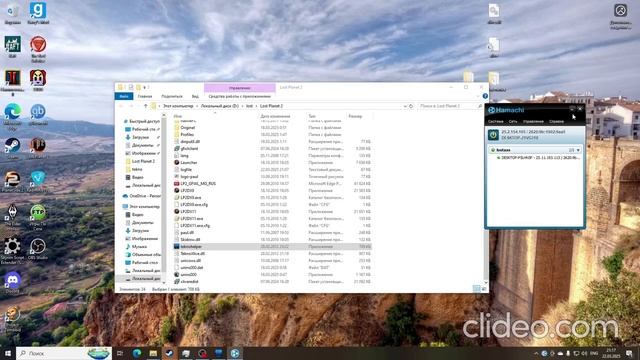Open the Корзина desktop icon
The height and width of the screenshot is (360, 640).
12,13
